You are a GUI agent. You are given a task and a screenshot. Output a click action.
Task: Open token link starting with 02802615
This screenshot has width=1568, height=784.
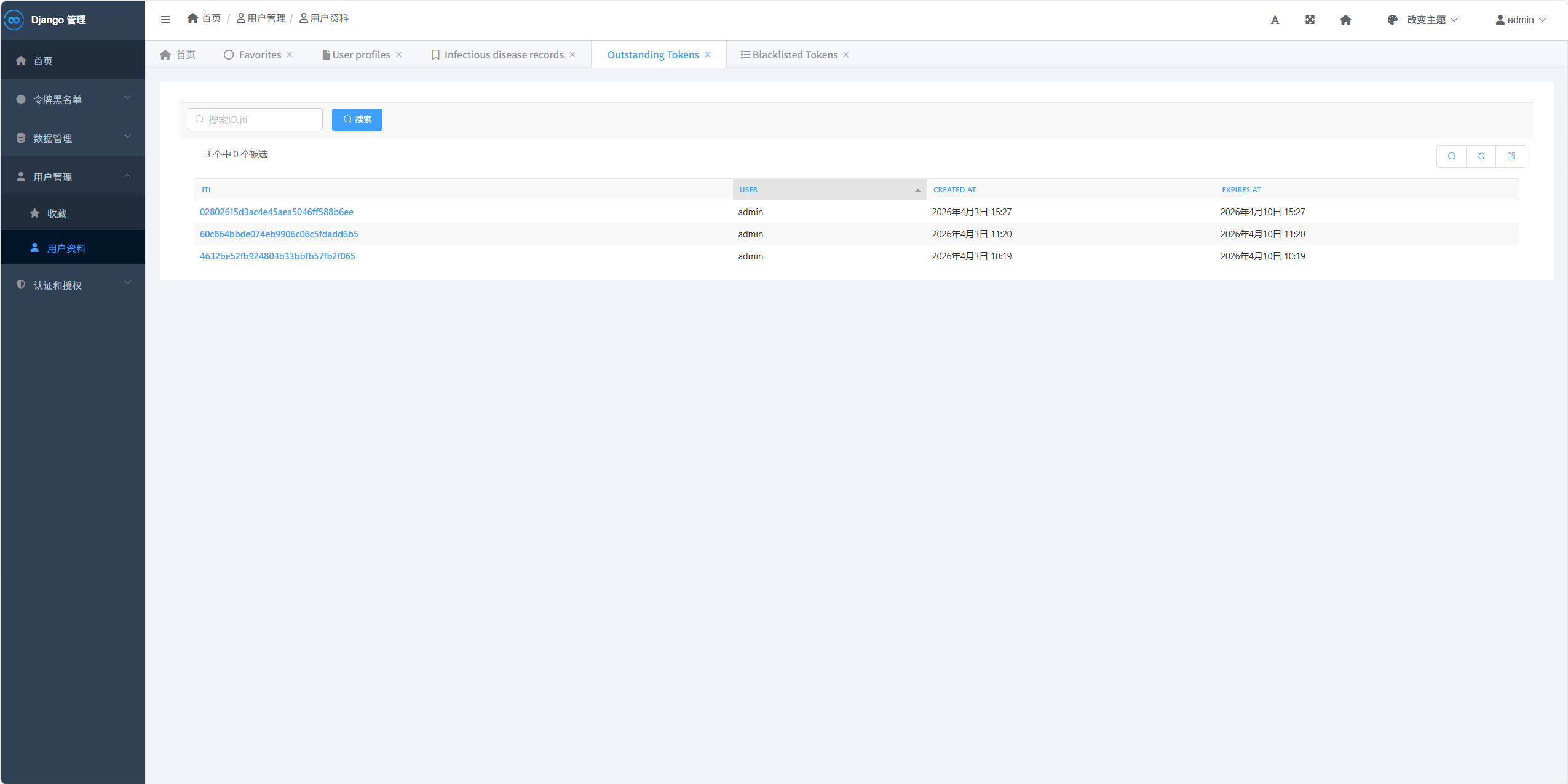[x=276, y=212]
